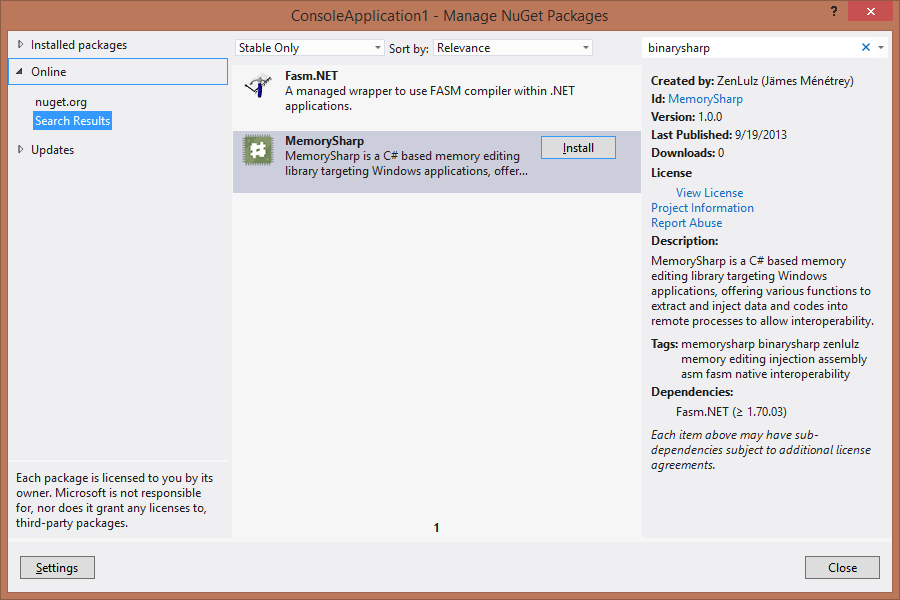Open the search options dropdown arrow
The height and width of the screenshot is (600, 900).
pyautogui.click(x=881, y=48)
